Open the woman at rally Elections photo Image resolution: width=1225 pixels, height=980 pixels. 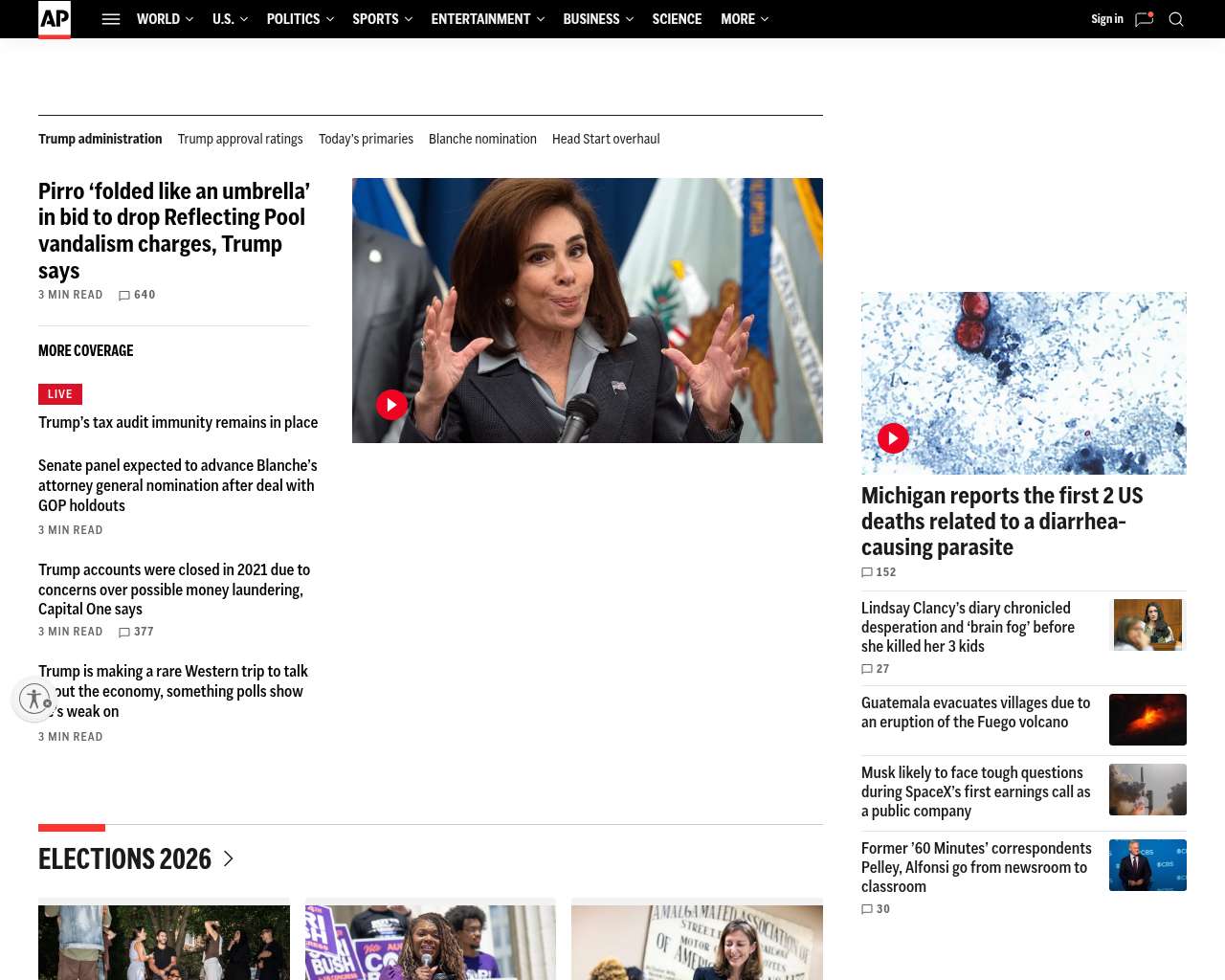(431, 943)
